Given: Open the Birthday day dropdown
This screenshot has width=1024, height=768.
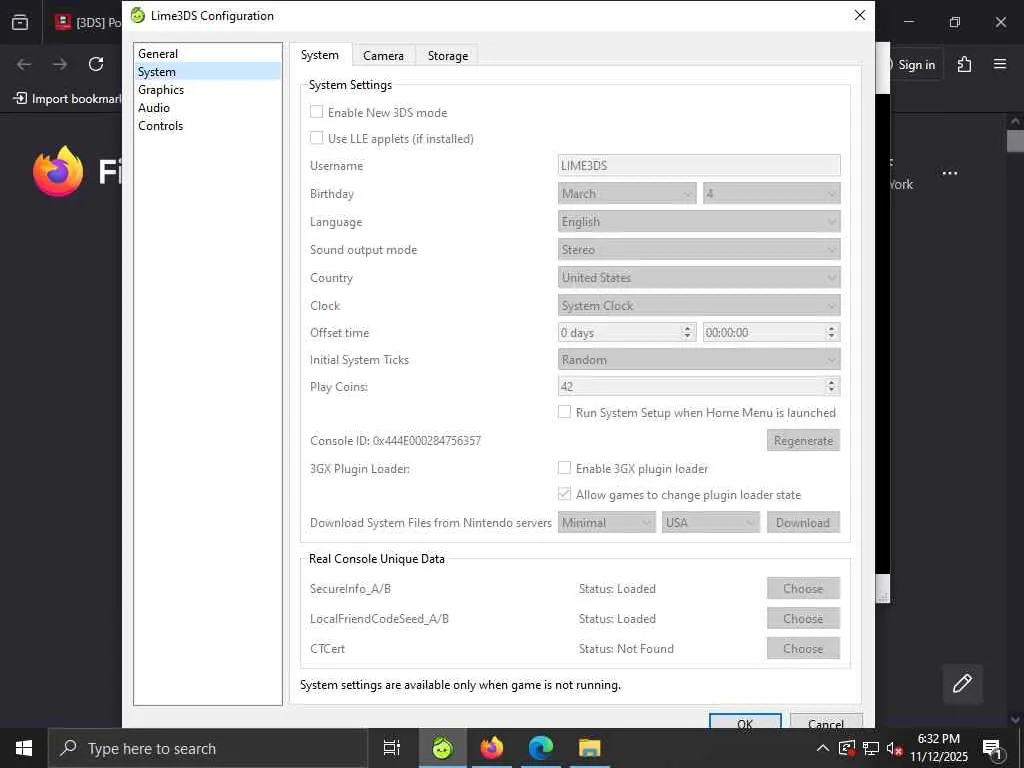Looking at the screenshot, I should [771, 193].
